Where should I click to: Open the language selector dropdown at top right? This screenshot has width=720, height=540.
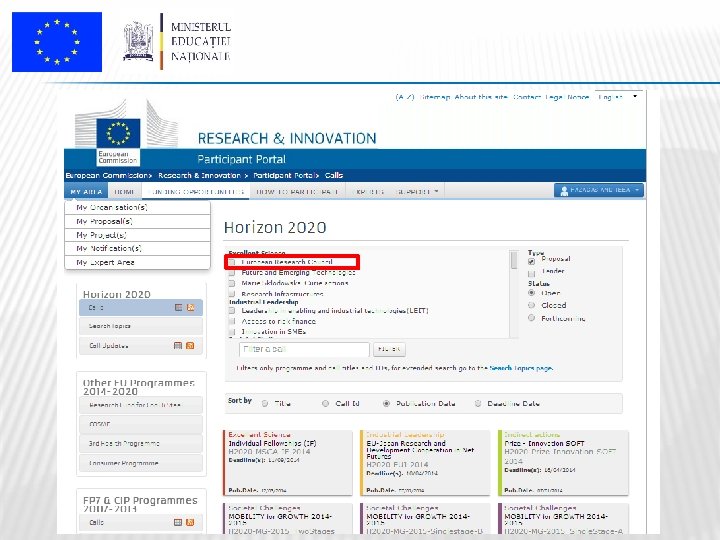tap(618, 97)
